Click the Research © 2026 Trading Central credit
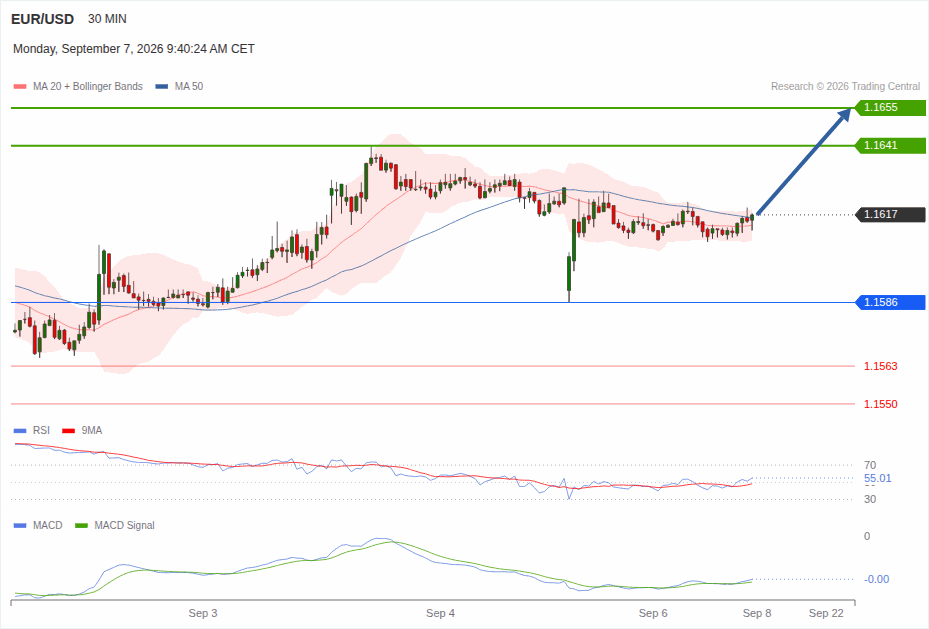929x629 pixels. tap(845, 86)
